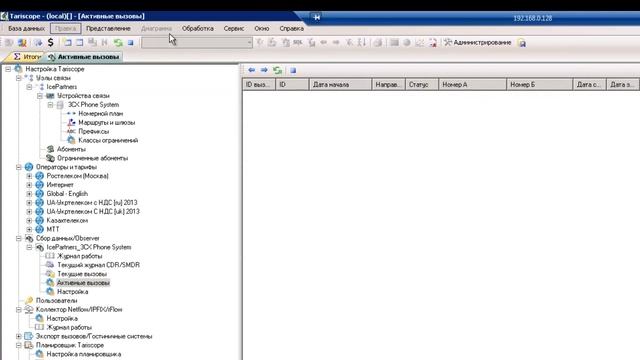The image size is (640, 360).
Task: Click the pin icon in remote session bar
Action: [x=317, y=17]
